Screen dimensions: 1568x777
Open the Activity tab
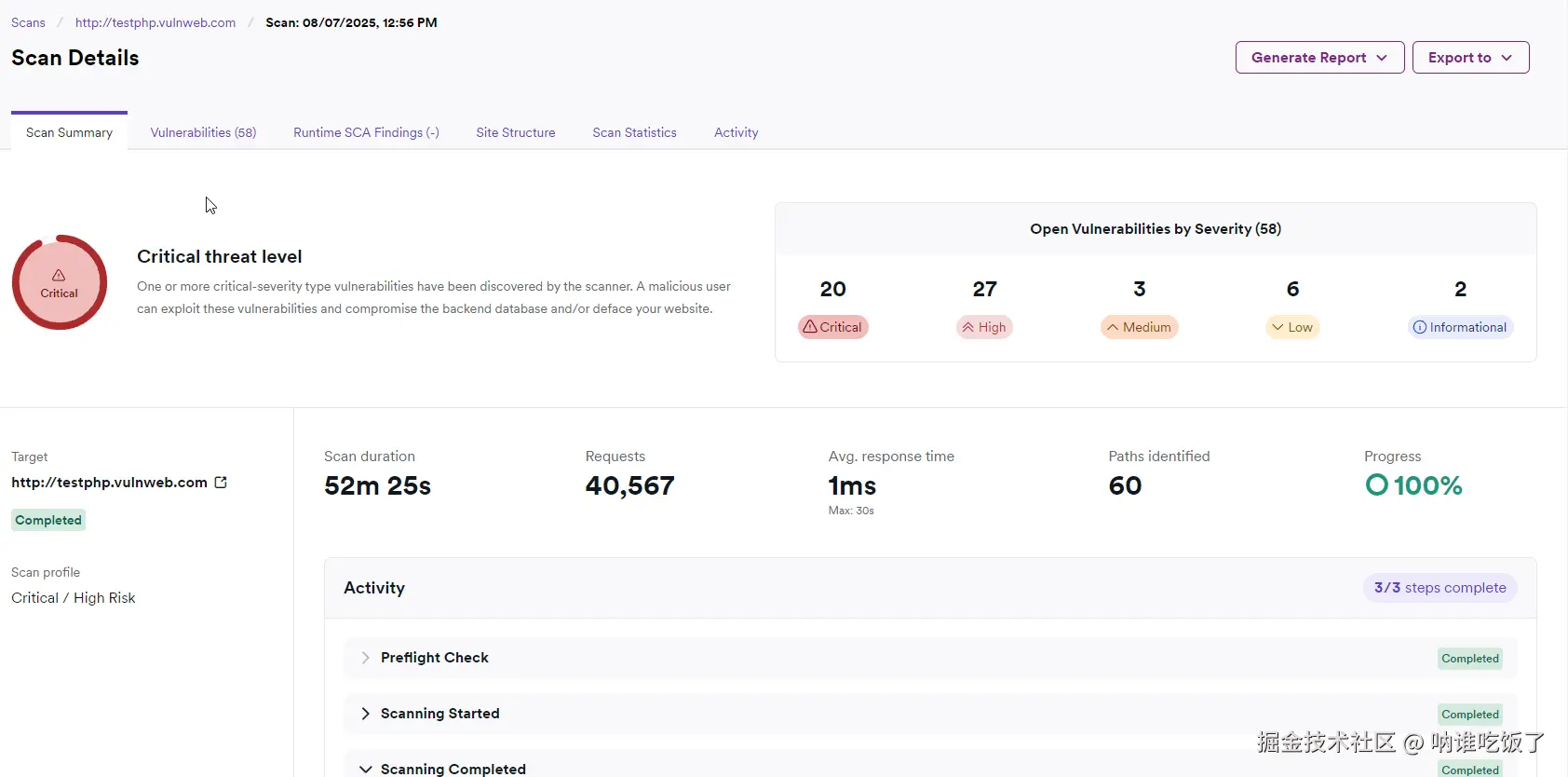pyautogui.click(x=736, y=132)
